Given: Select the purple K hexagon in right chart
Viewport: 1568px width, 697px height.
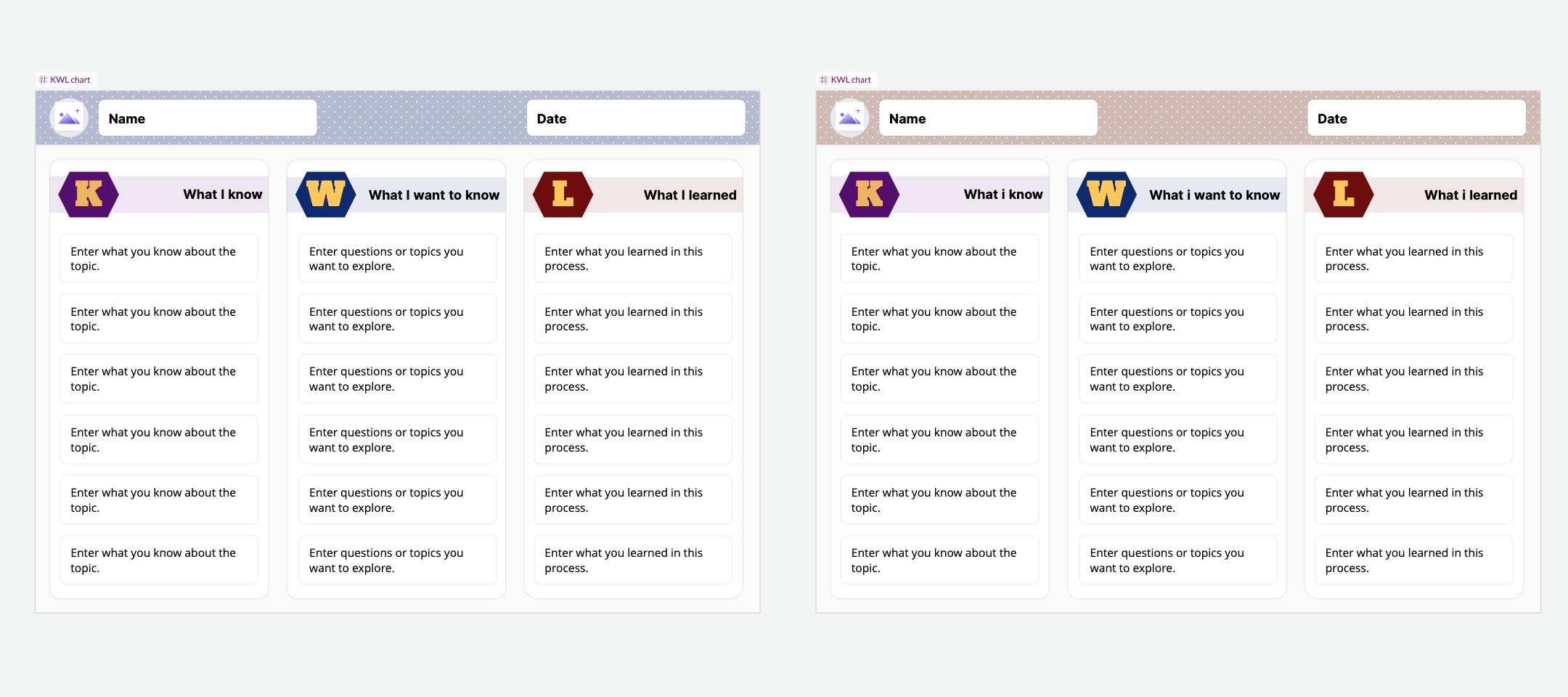Looking at the screenshot, I should pyautogui.click(x=869, y=195).
